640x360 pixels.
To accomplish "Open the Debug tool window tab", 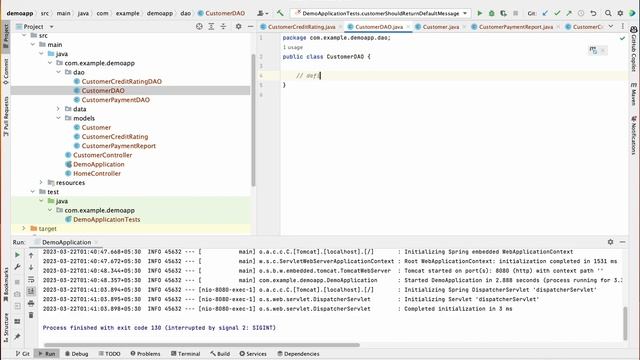I will click(76, 354).
